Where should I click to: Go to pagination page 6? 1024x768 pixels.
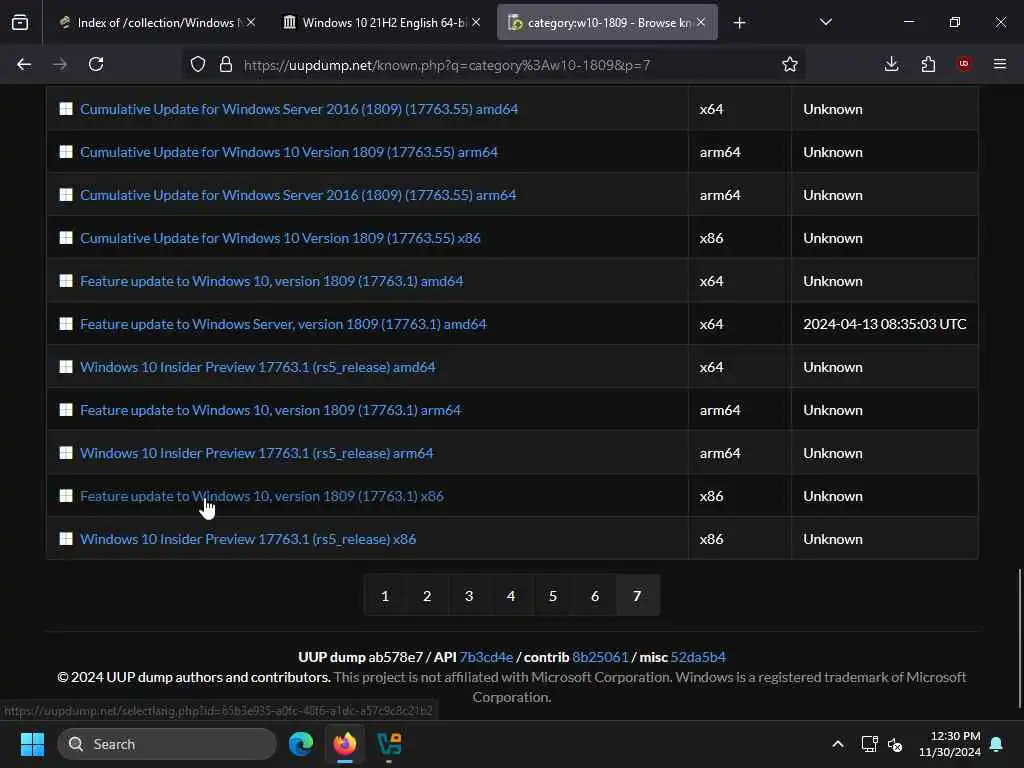click(595, 596)
